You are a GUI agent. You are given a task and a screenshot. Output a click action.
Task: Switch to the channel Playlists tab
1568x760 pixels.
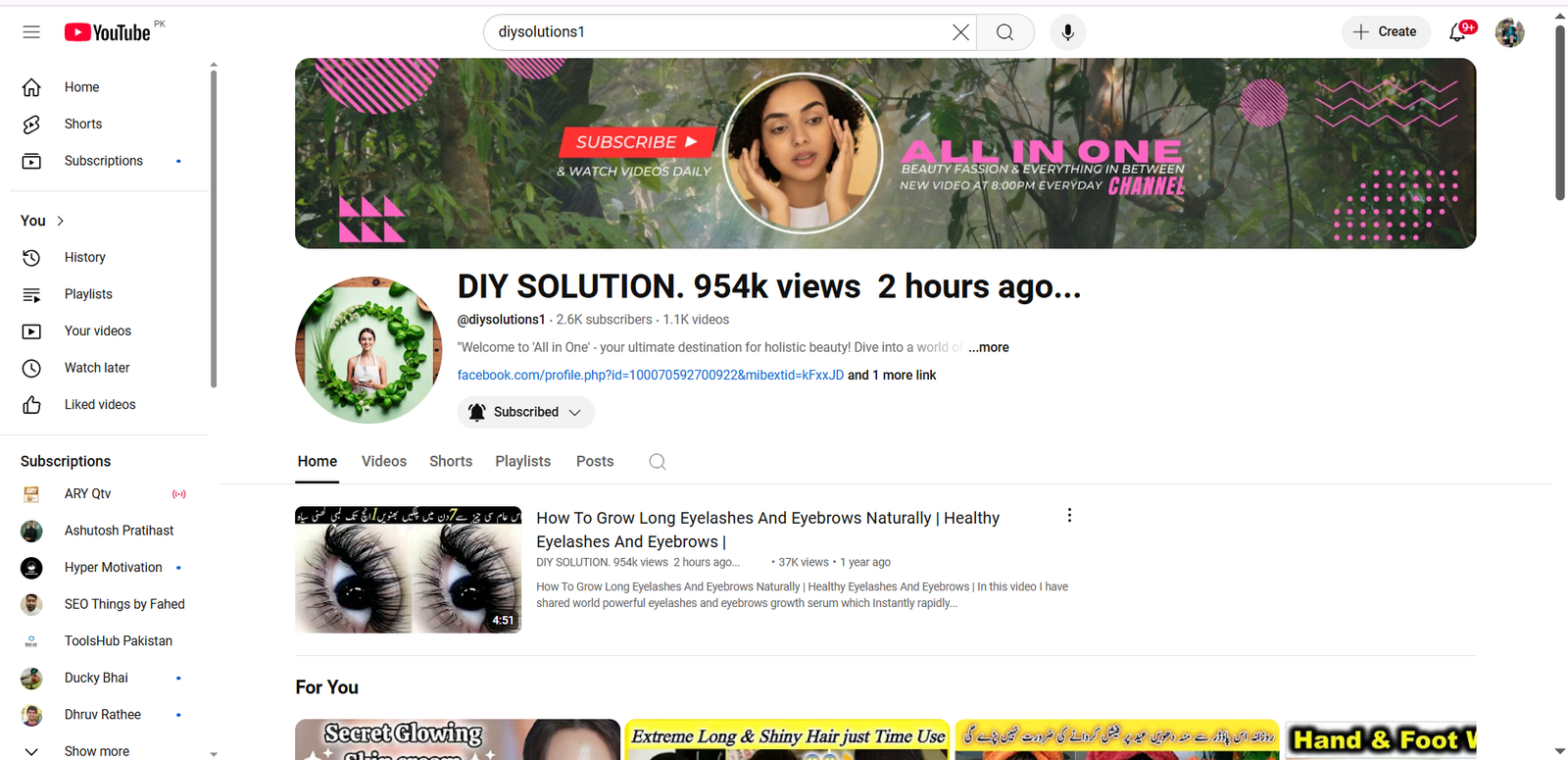point(522,462)
